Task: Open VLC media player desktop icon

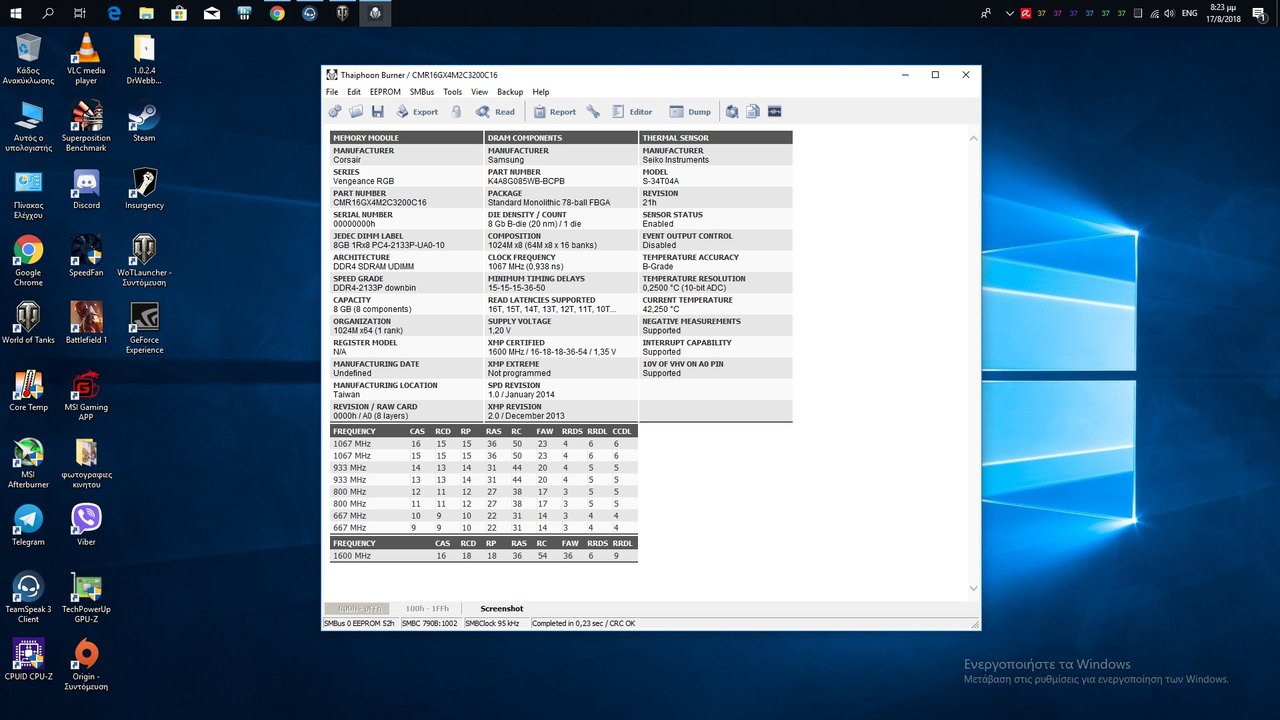Action: (86, 59)
